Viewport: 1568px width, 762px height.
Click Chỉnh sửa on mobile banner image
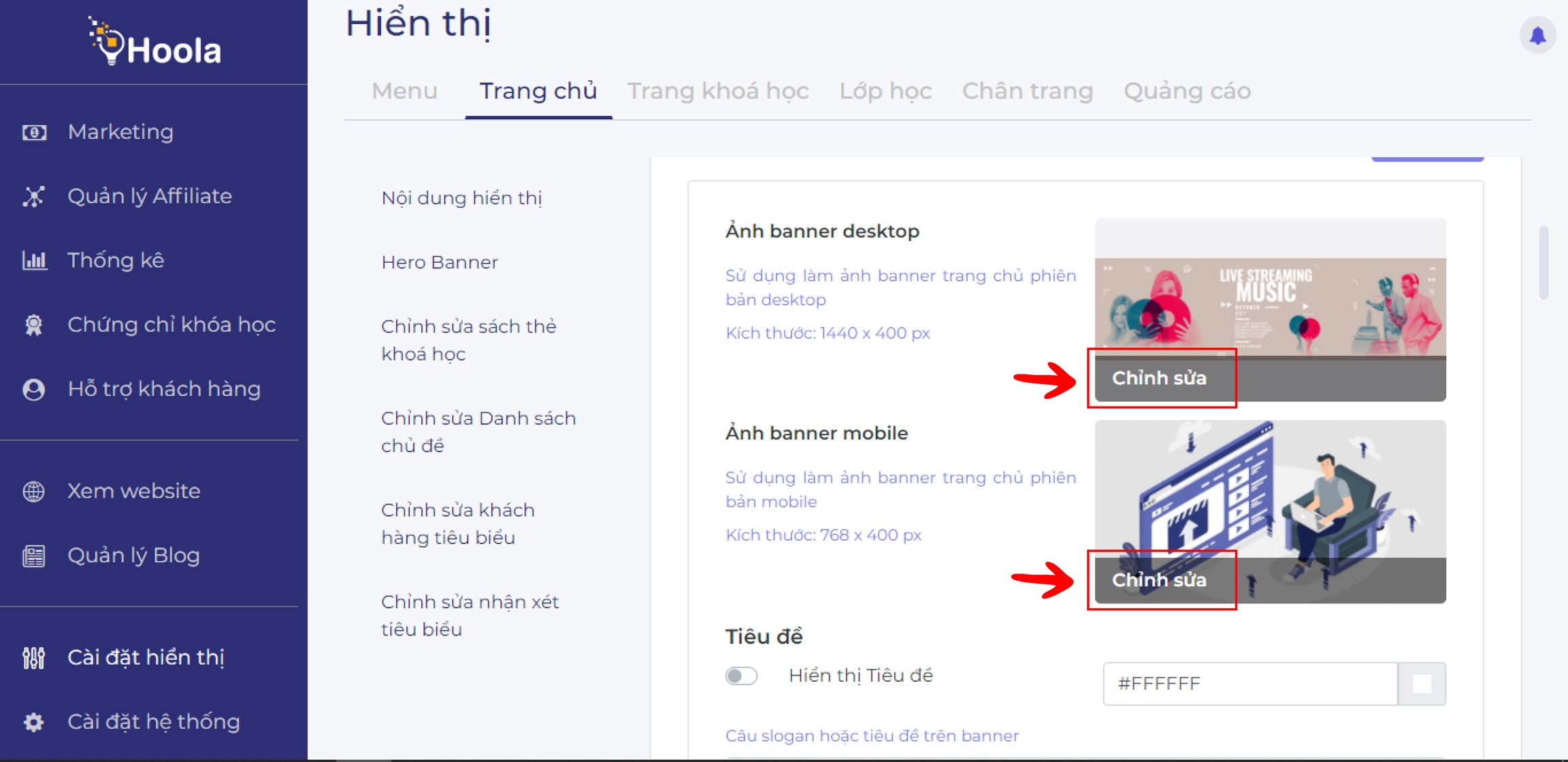point(1160,580)
